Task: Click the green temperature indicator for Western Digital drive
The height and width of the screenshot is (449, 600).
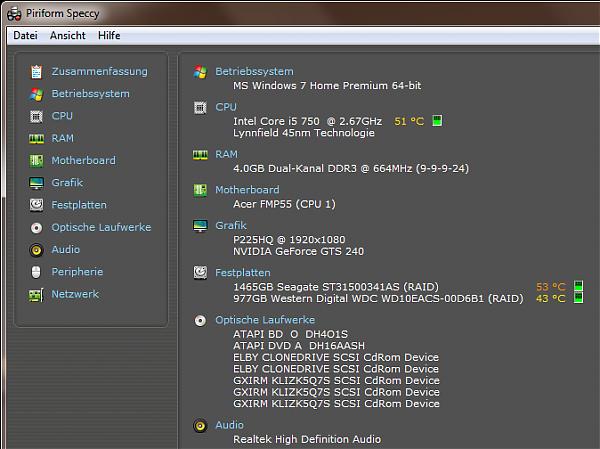Action: click(578, 297)
